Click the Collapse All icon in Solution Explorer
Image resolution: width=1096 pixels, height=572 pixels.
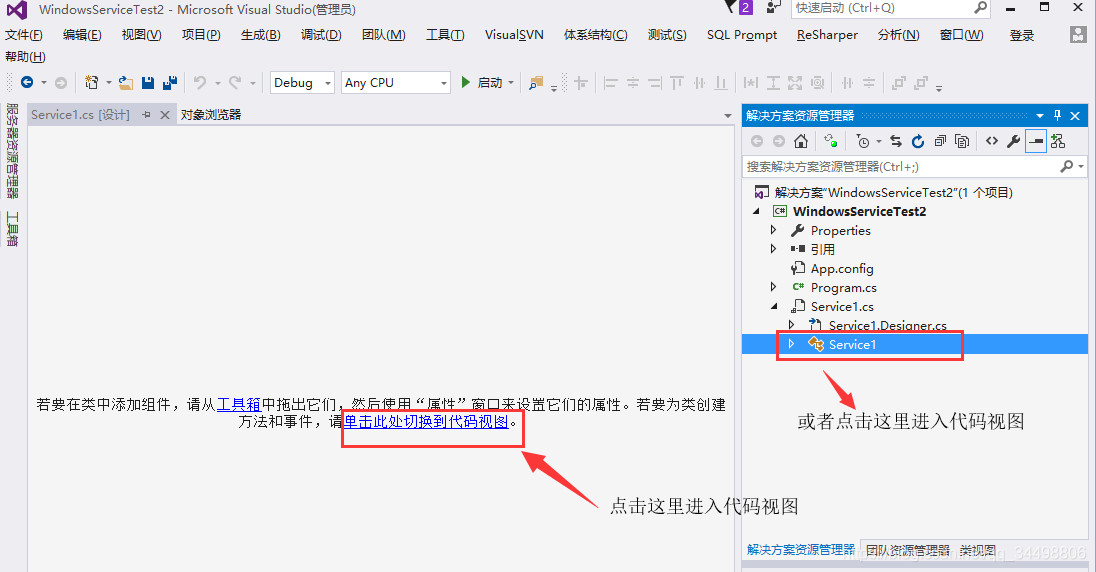pos(940,141)
